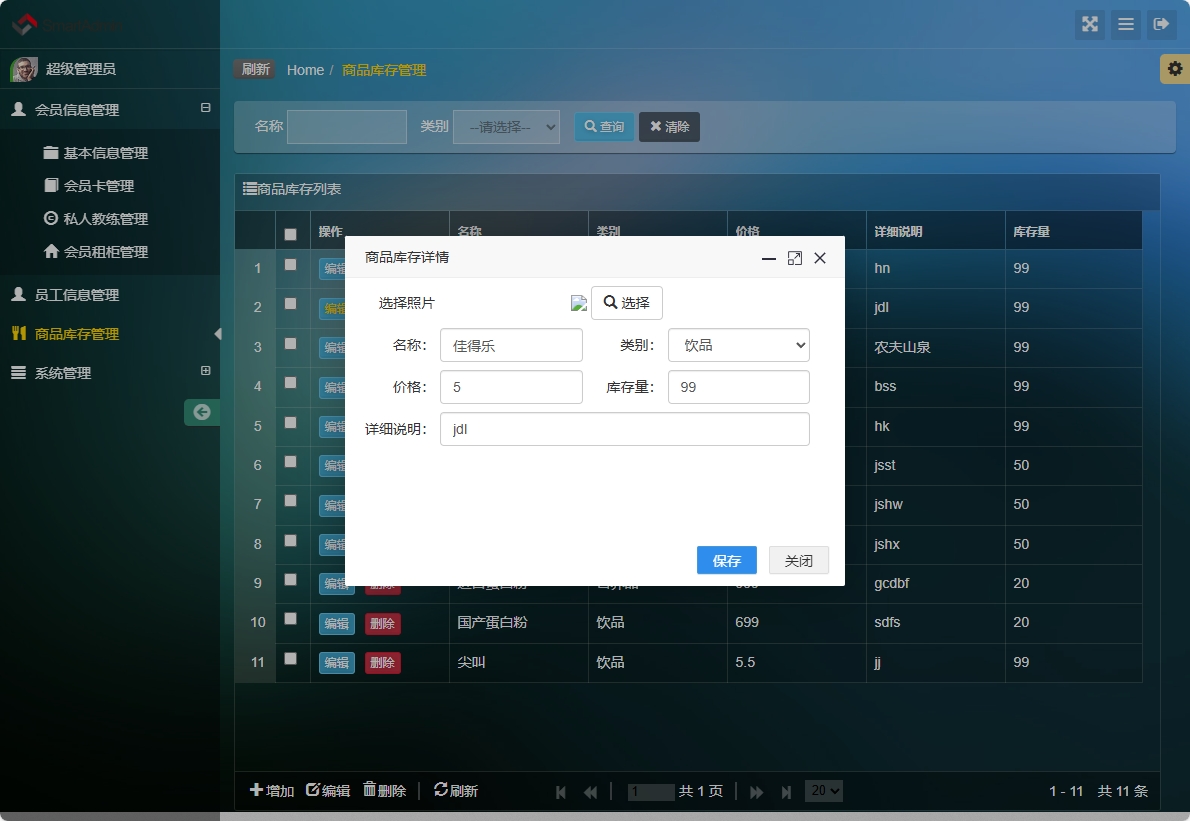The height and width of the screenshot is (821, 1190).
Task: Collapse sidebar with green arrow icon
Action: pos(201,412)
